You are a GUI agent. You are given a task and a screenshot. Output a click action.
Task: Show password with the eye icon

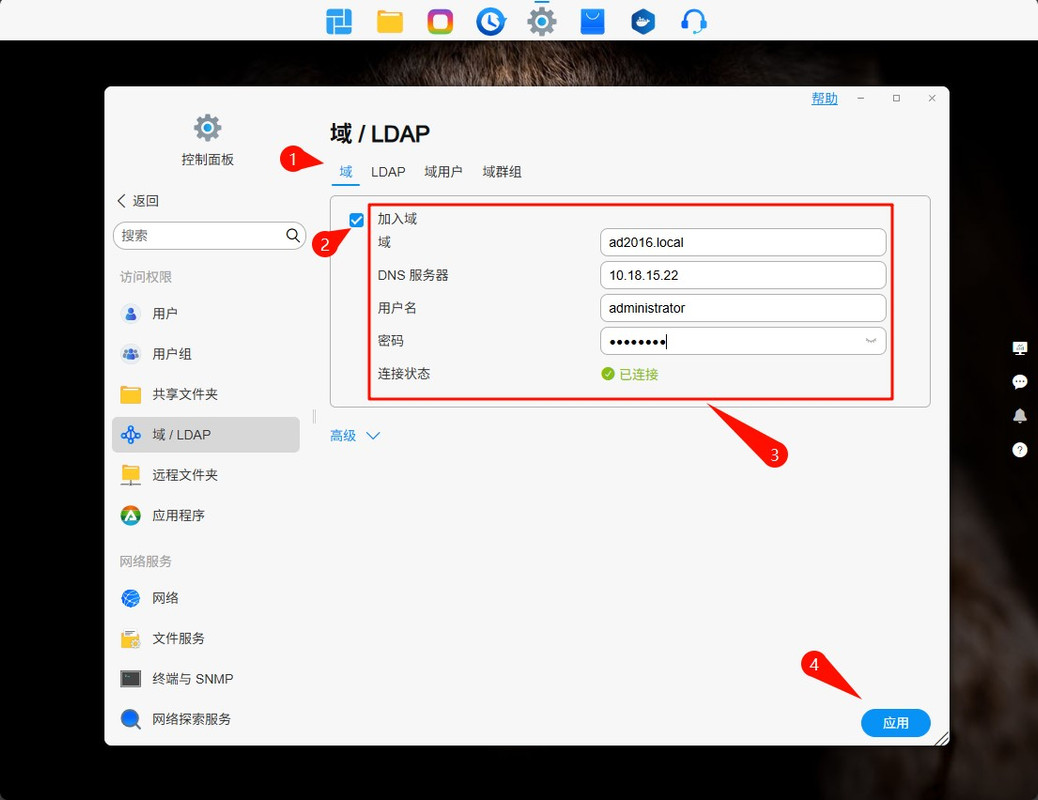click(x=871, y=341)
